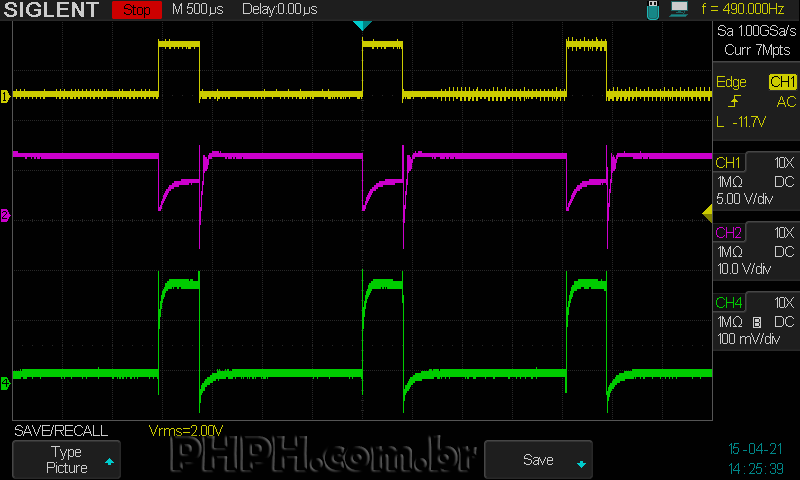The image size is (800, 480).
Task: Click the 10.0 V/div scale of CH2
Action: 744,269
